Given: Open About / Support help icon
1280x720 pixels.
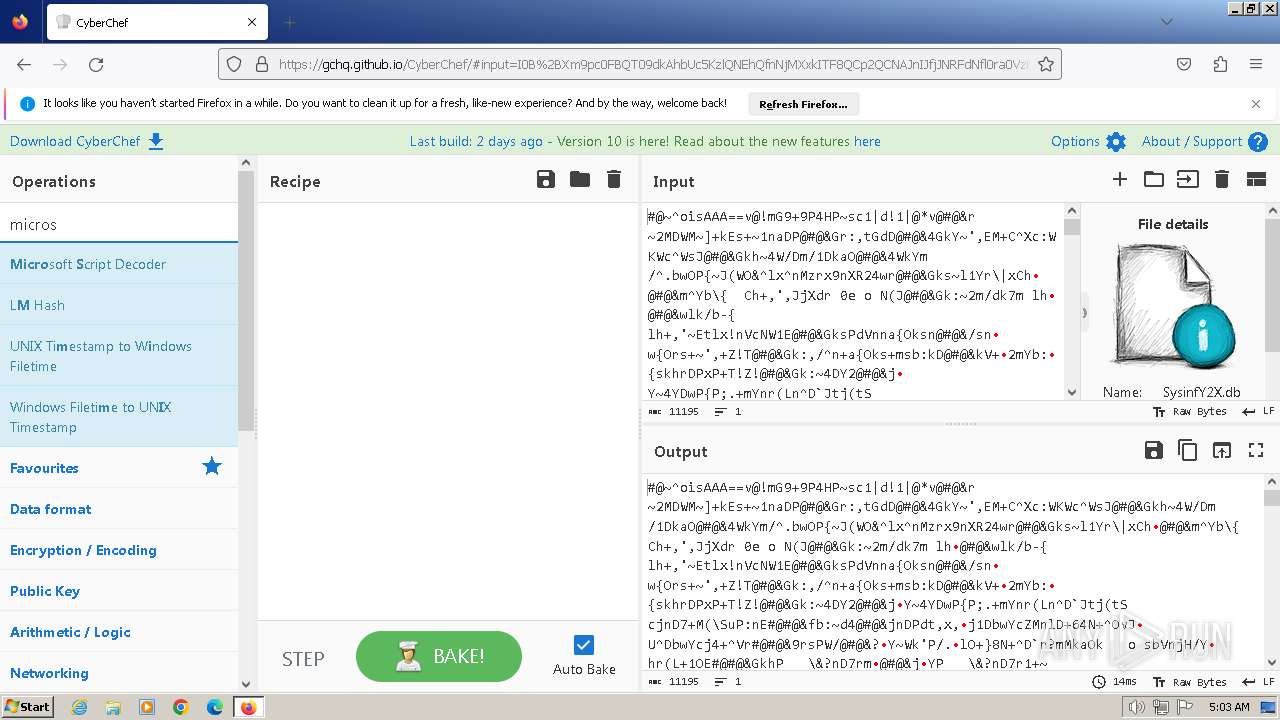Looking at the screenshot, I should [x=1258, y=142].
